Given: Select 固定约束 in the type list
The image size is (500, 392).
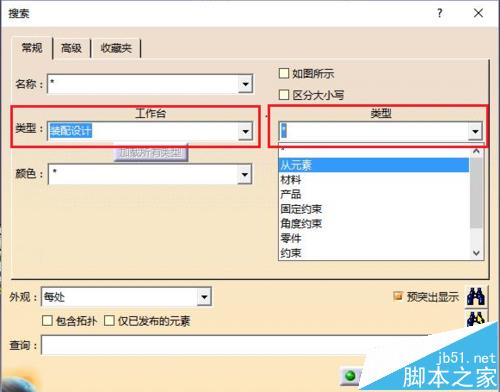Looking at the screenshot, I should click(x=374, y=209).
